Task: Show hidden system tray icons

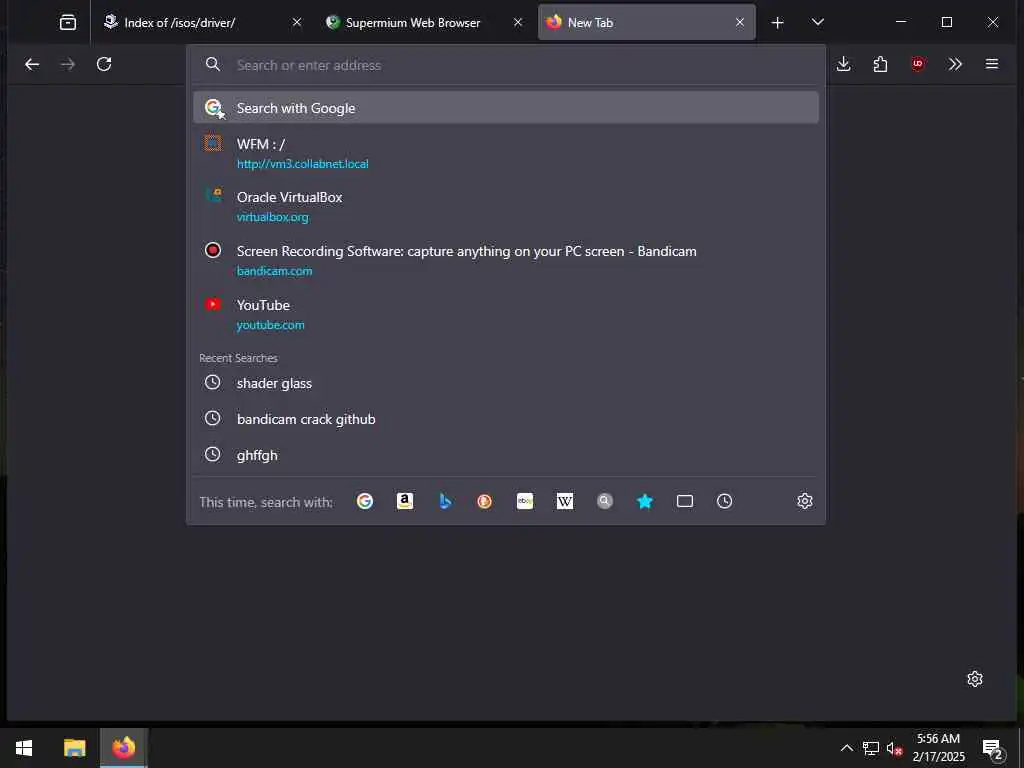Action: pos(846,748)
